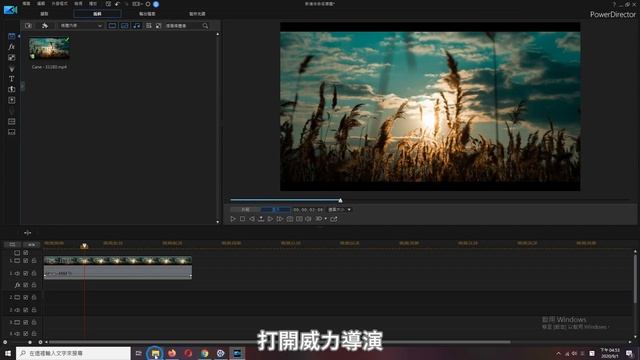Click the library expand view icon

[158, 26]
